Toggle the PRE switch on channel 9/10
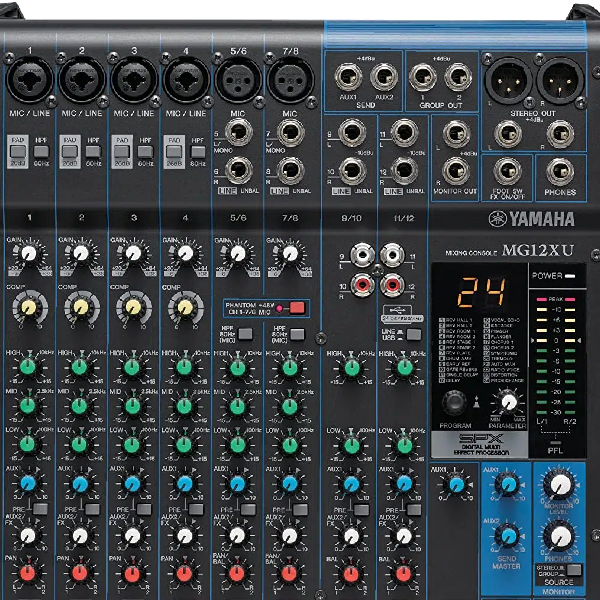The width and height of the screenshot is (600, 600). point(362,510)
